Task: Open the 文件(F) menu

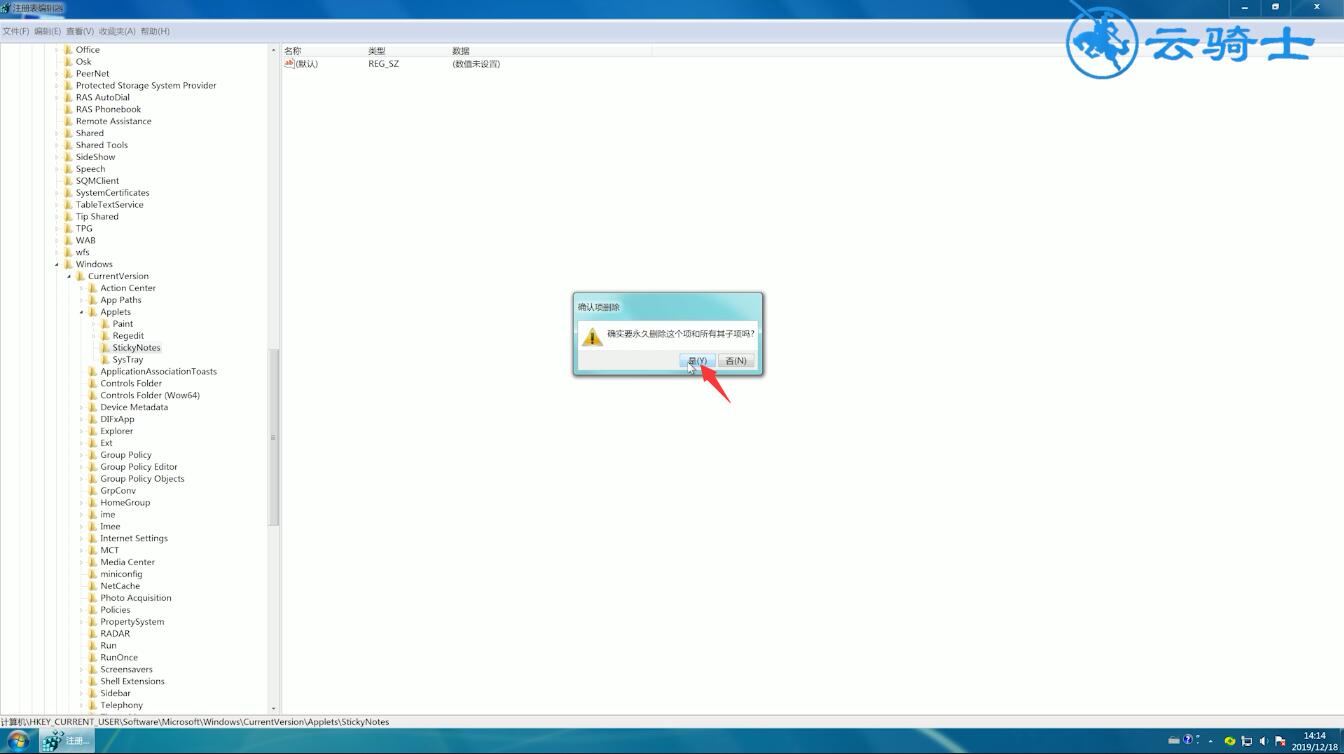Action: pyautogui.click(x=16, y=31)
